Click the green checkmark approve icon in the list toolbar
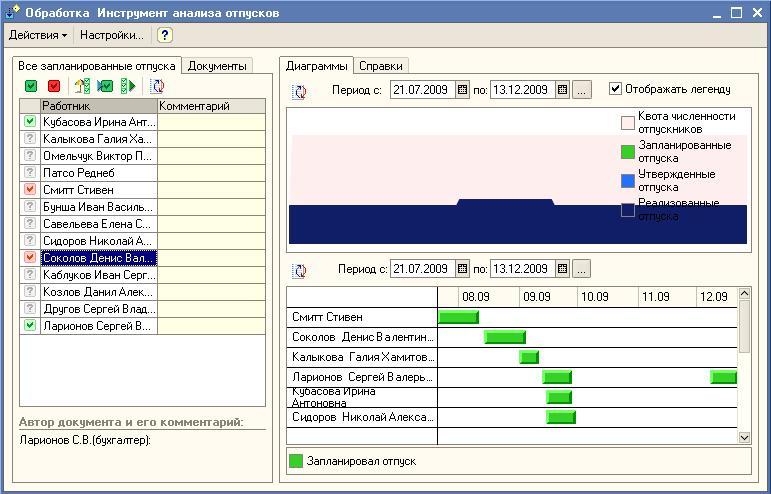The image size is (771, 494). pos(32,87)
